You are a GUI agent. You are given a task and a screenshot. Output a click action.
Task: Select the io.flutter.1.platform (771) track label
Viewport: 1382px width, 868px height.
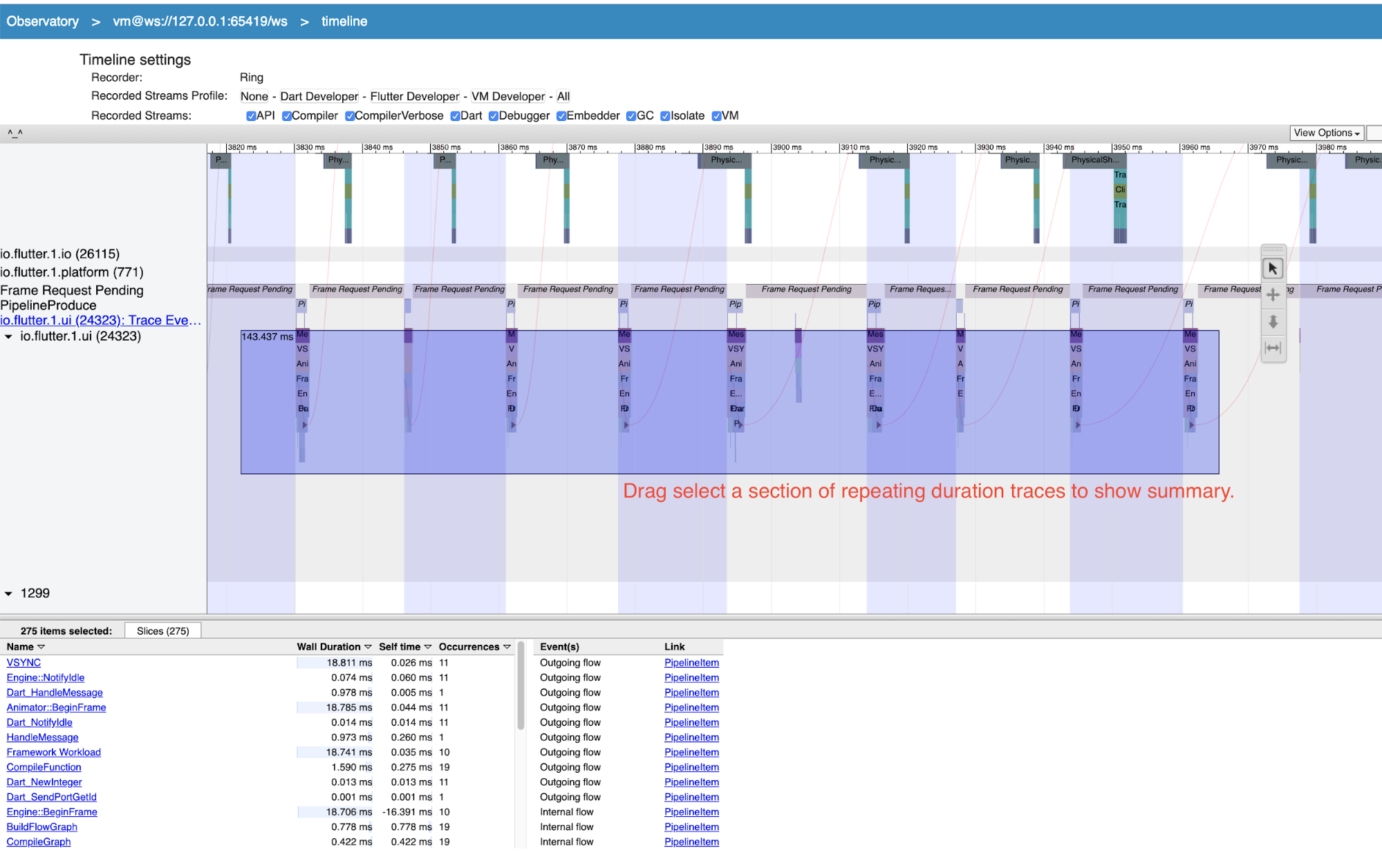(x=72, y=272)
